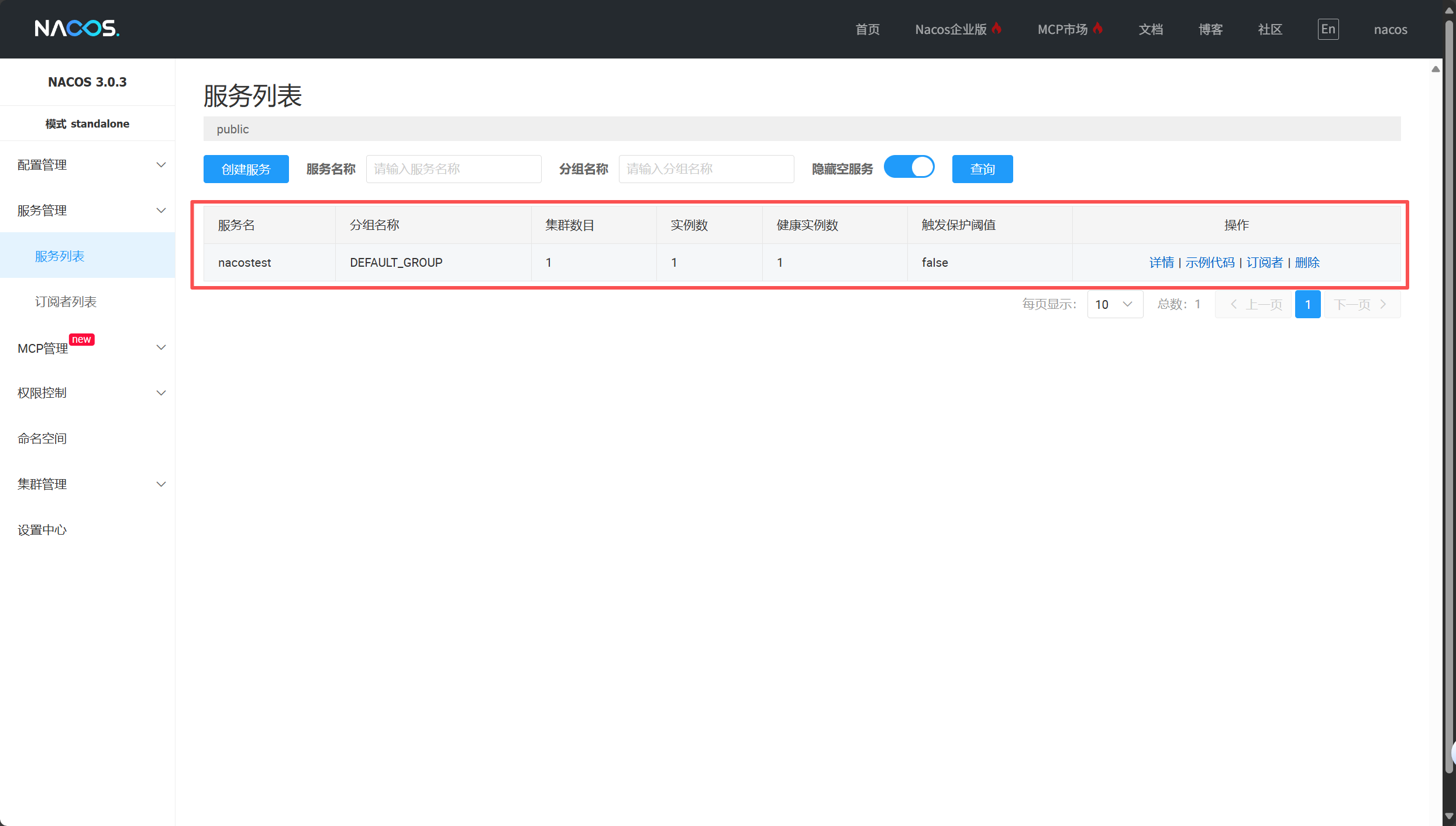Go to the next page (下一页)
The image size is (1456, 826).
coord(1361,304)
